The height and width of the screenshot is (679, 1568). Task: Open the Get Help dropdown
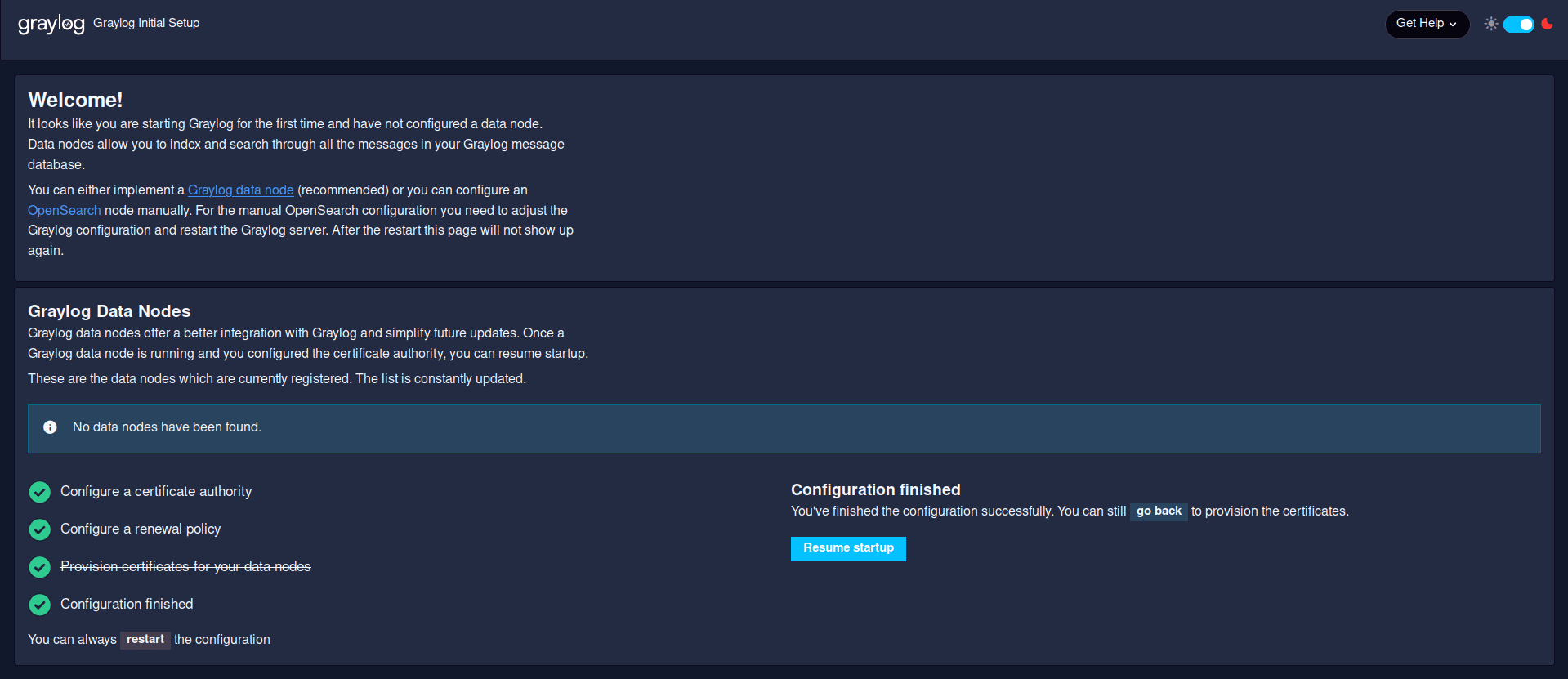(1427, 24)
